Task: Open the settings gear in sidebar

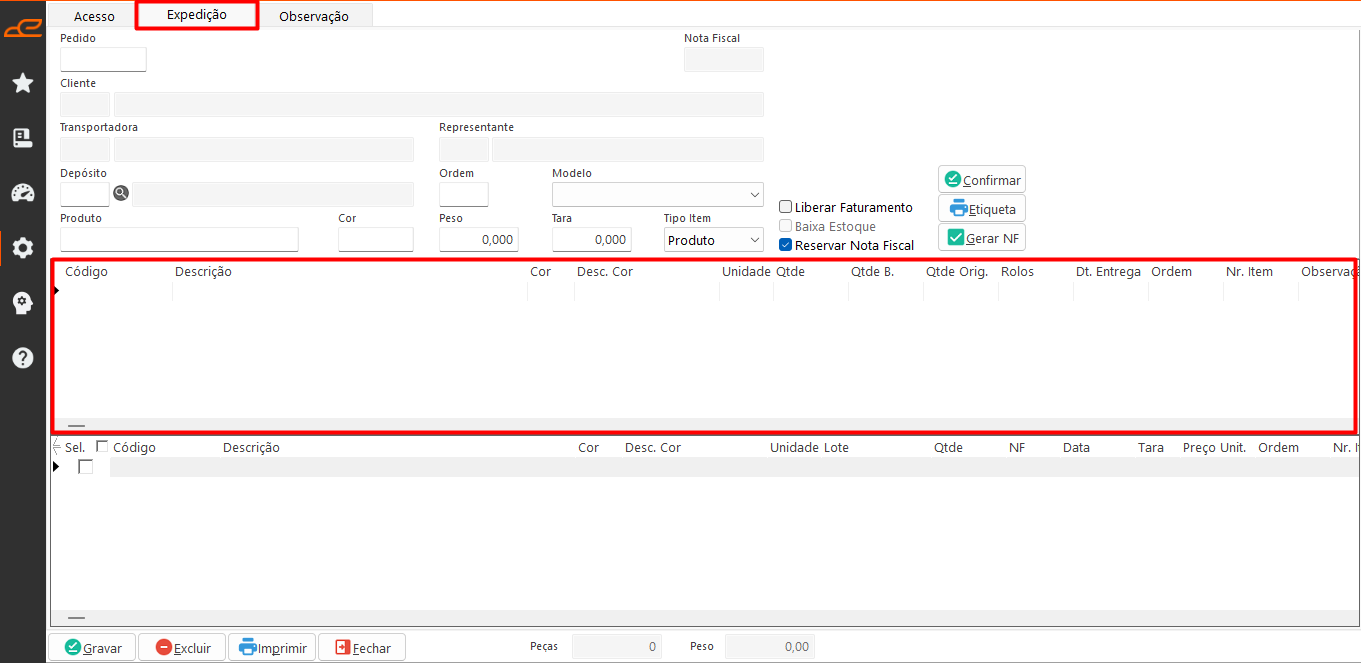Action: pos(22,248)
